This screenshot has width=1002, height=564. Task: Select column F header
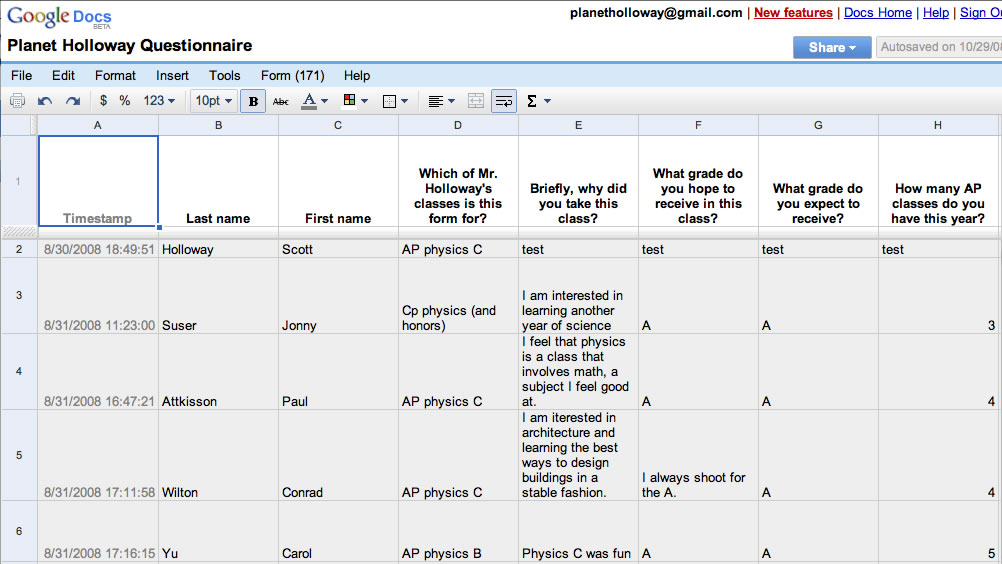click(x=698, y=125)
